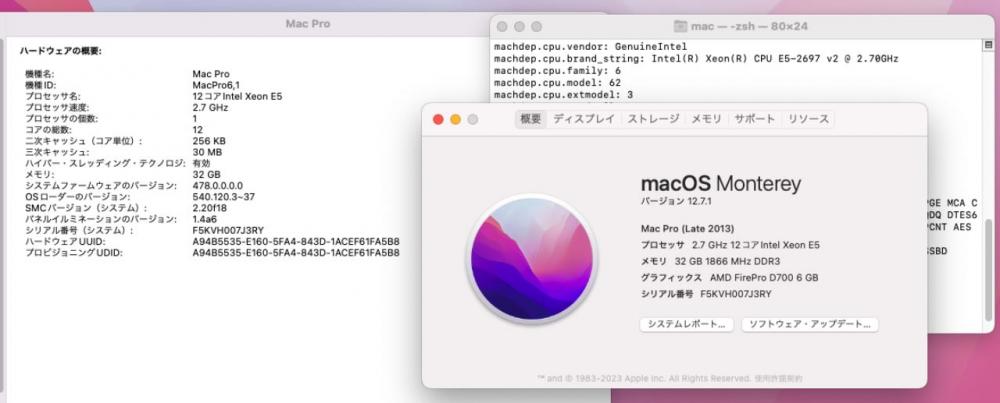Image resolution: width=1000 pixels, height=403 pixels.
Task: Click the machdep.cpu.family line in Terminal
Action: coord(557,71)
